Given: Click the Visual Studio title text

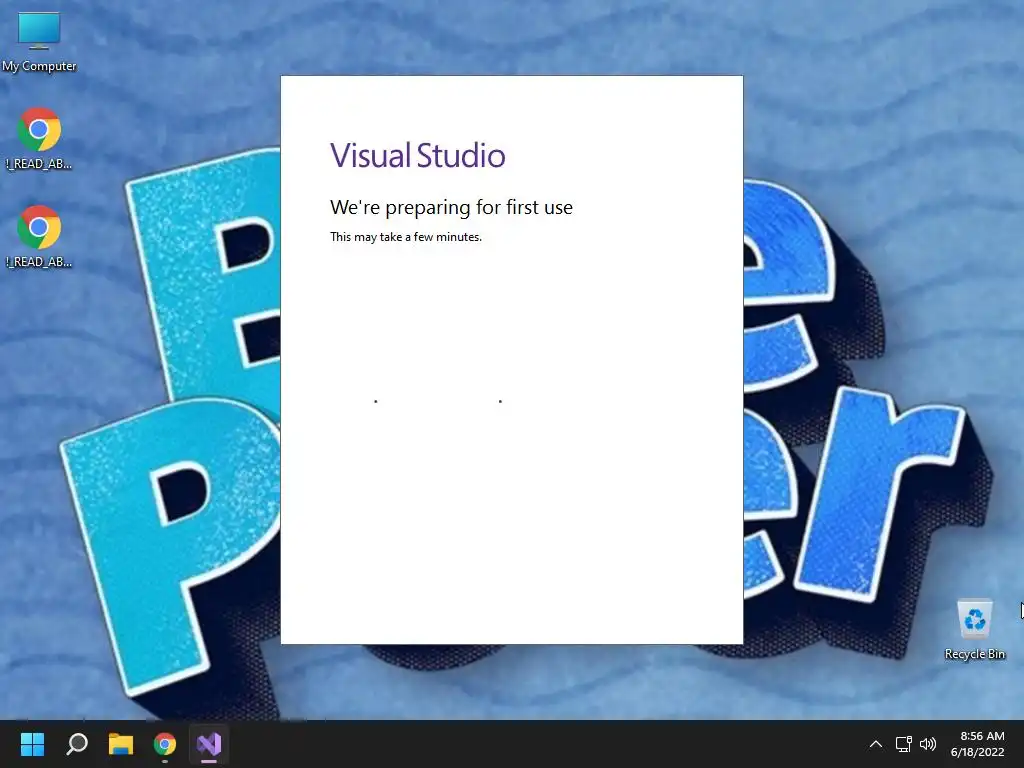Looking at the screenshot, I should pos(417,155).
